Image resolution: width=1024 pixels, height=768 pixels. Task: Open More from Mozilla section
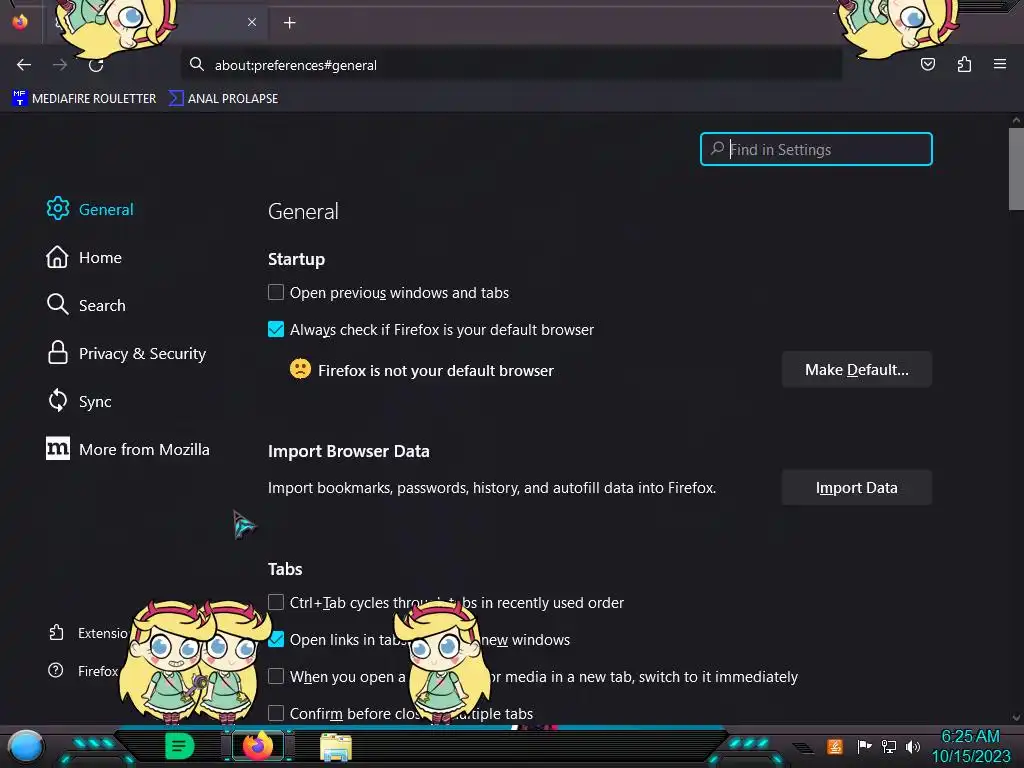coord(128,449)
